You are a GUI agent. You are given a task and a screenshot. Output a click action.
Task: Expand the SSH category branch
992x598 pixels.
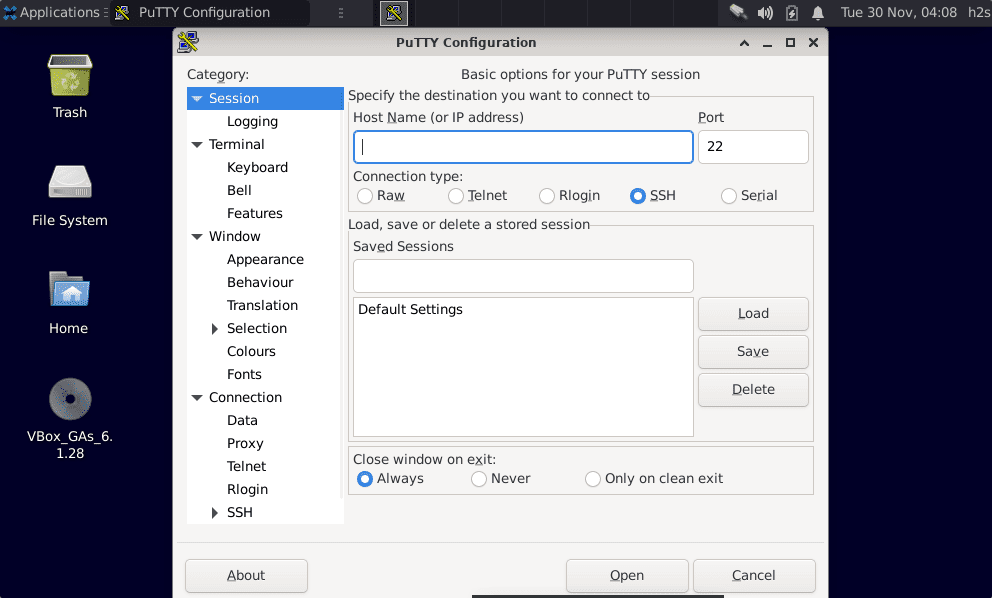click(213, 512)
